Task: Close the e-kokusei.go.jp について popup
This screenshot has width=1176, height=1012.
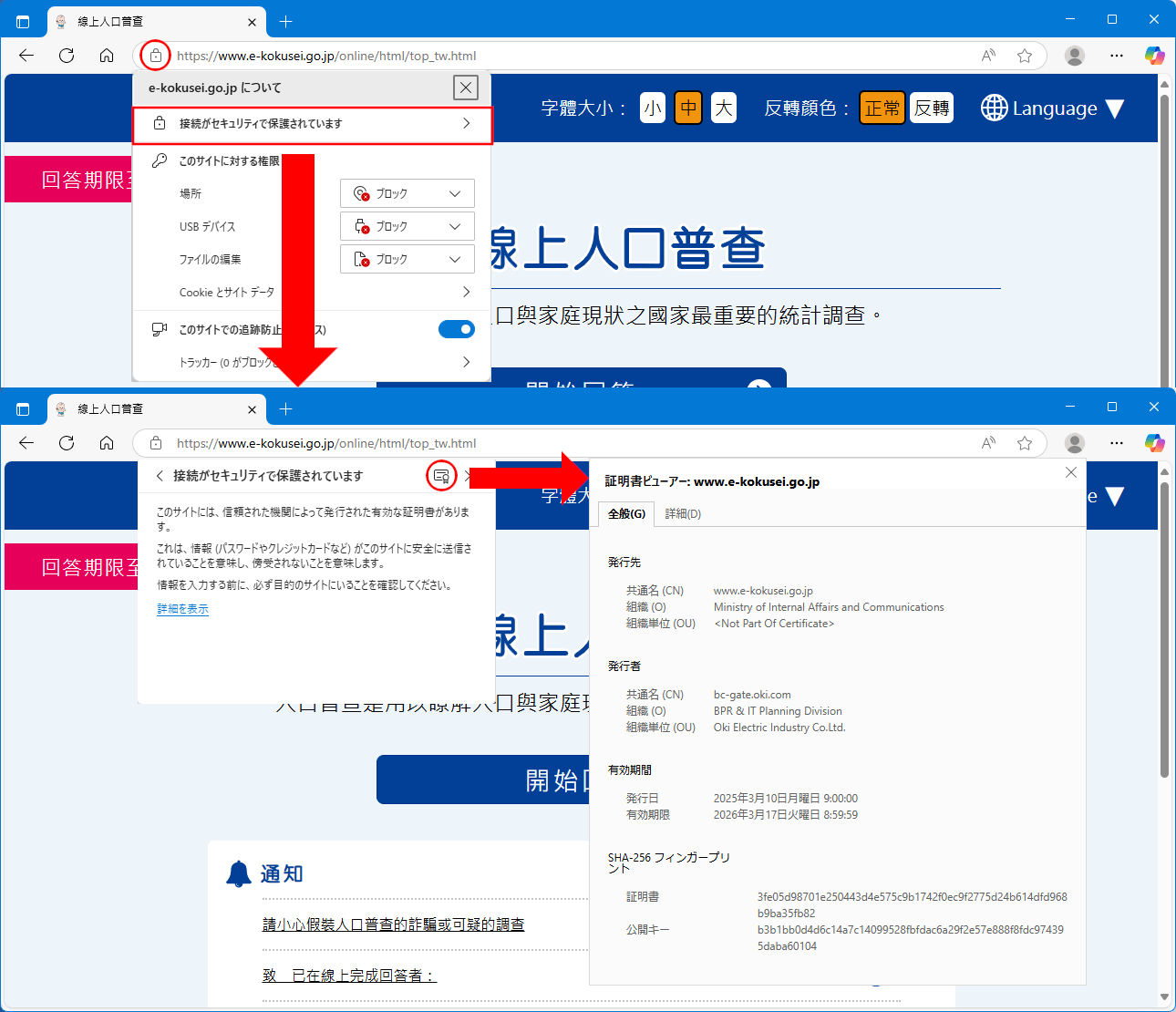Action: (x=465, y=88)
